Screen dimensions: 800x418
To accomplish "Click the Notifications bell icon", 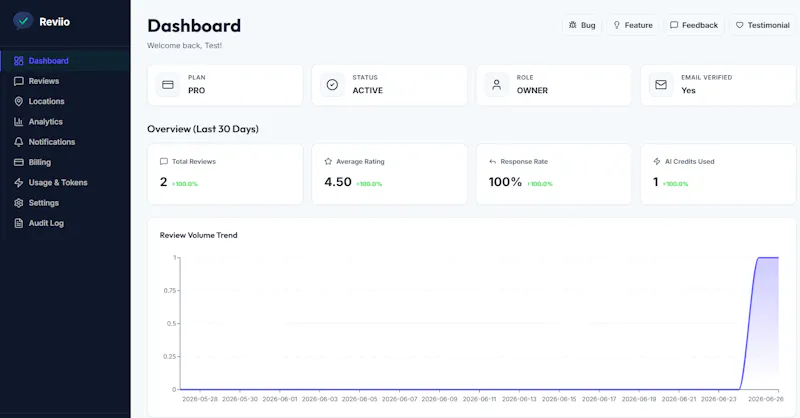I will tap(19, 142).
